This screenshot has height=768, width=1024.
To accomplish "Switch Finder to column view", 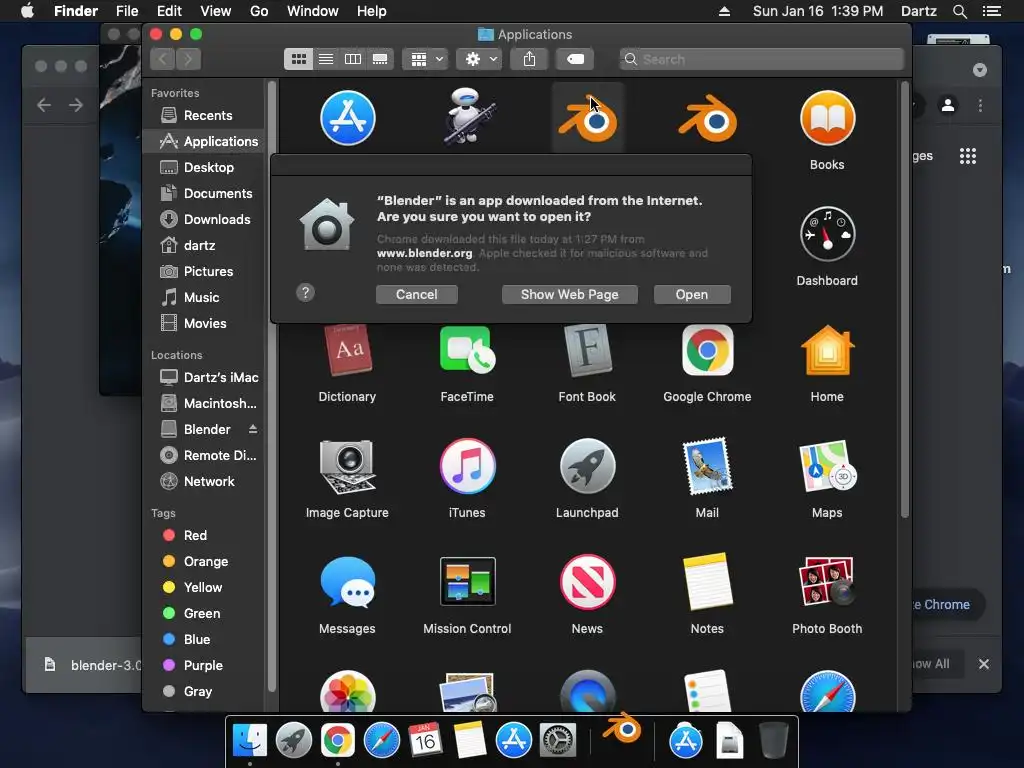I will 353,59.
